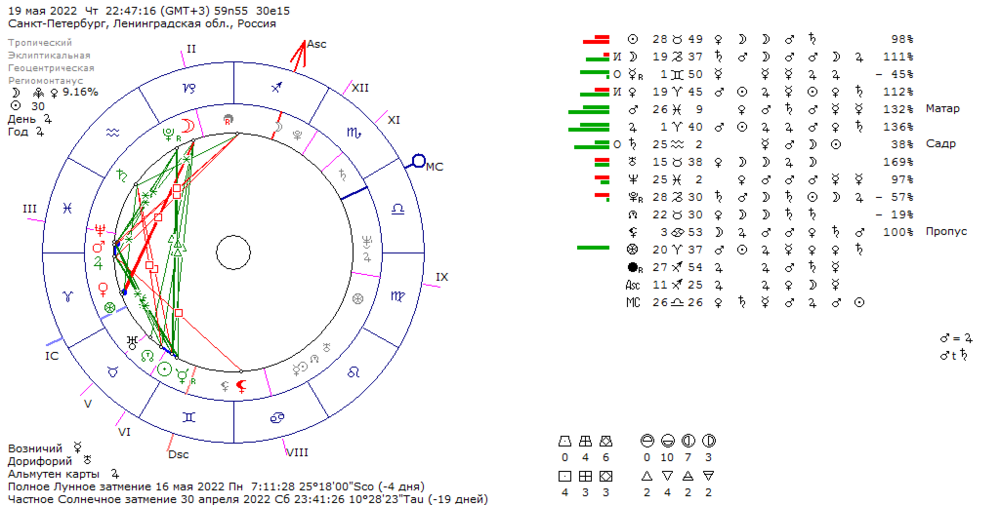Select the Capricorn sign in the zodiac ring

coord(189,90)
